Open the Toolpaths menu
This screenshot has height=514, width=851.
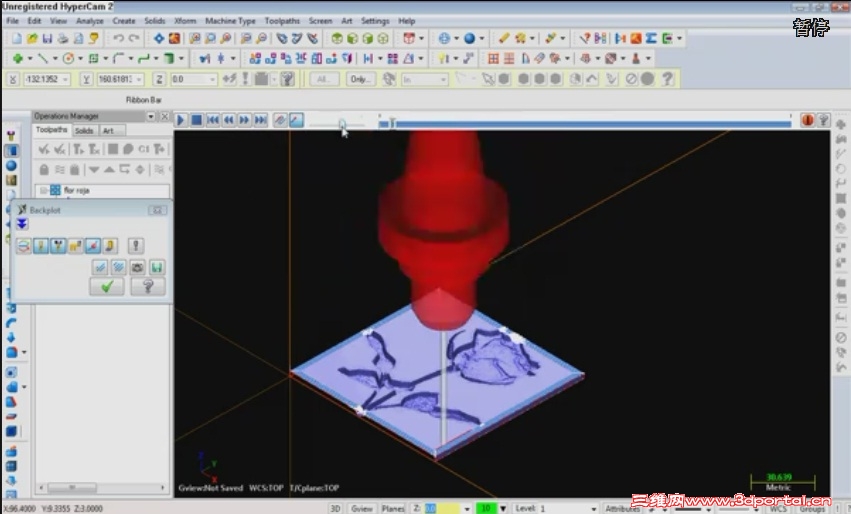click(x=282, y=21)
